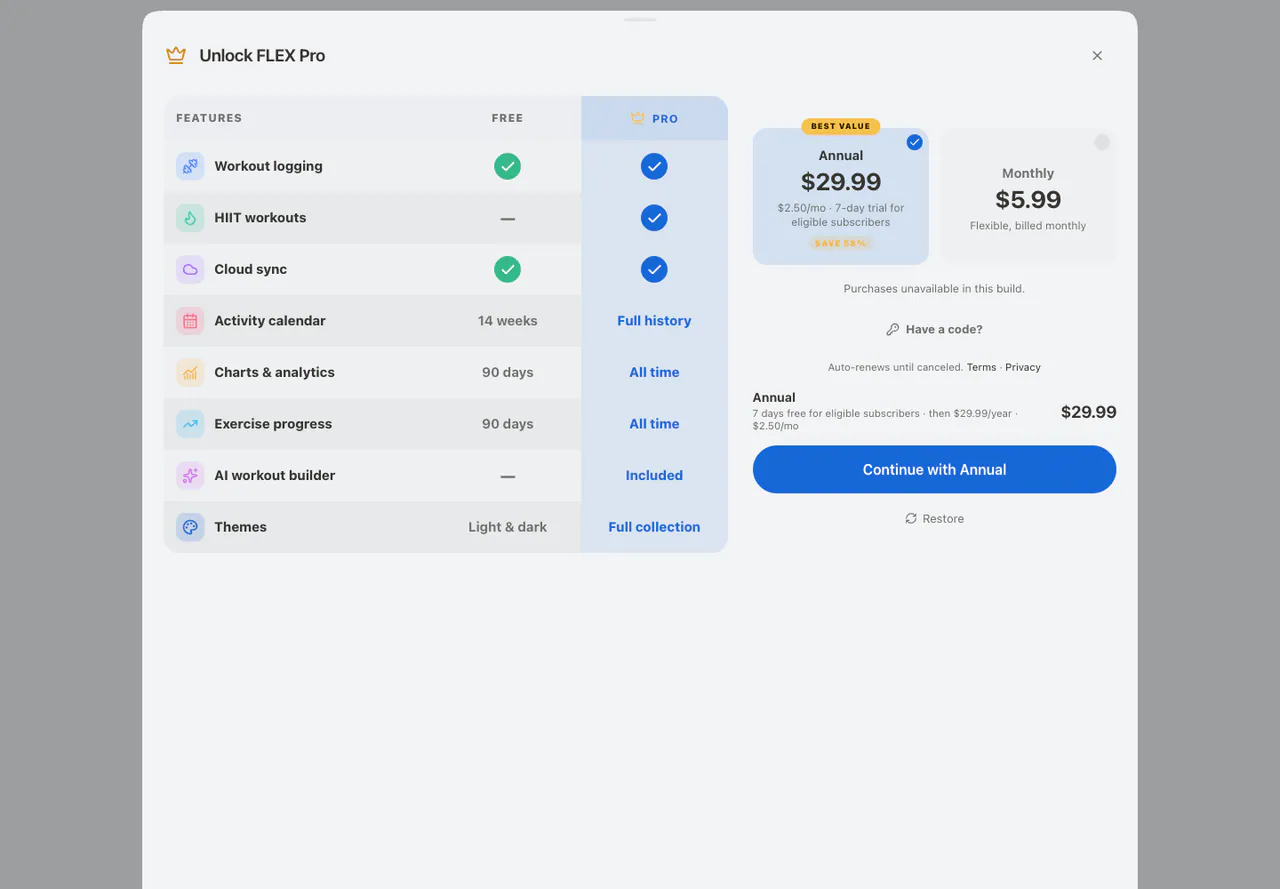This screenshot has height=889, width=1280.
Task: Click the SAVE 58% badge
Action: (840, 243)
